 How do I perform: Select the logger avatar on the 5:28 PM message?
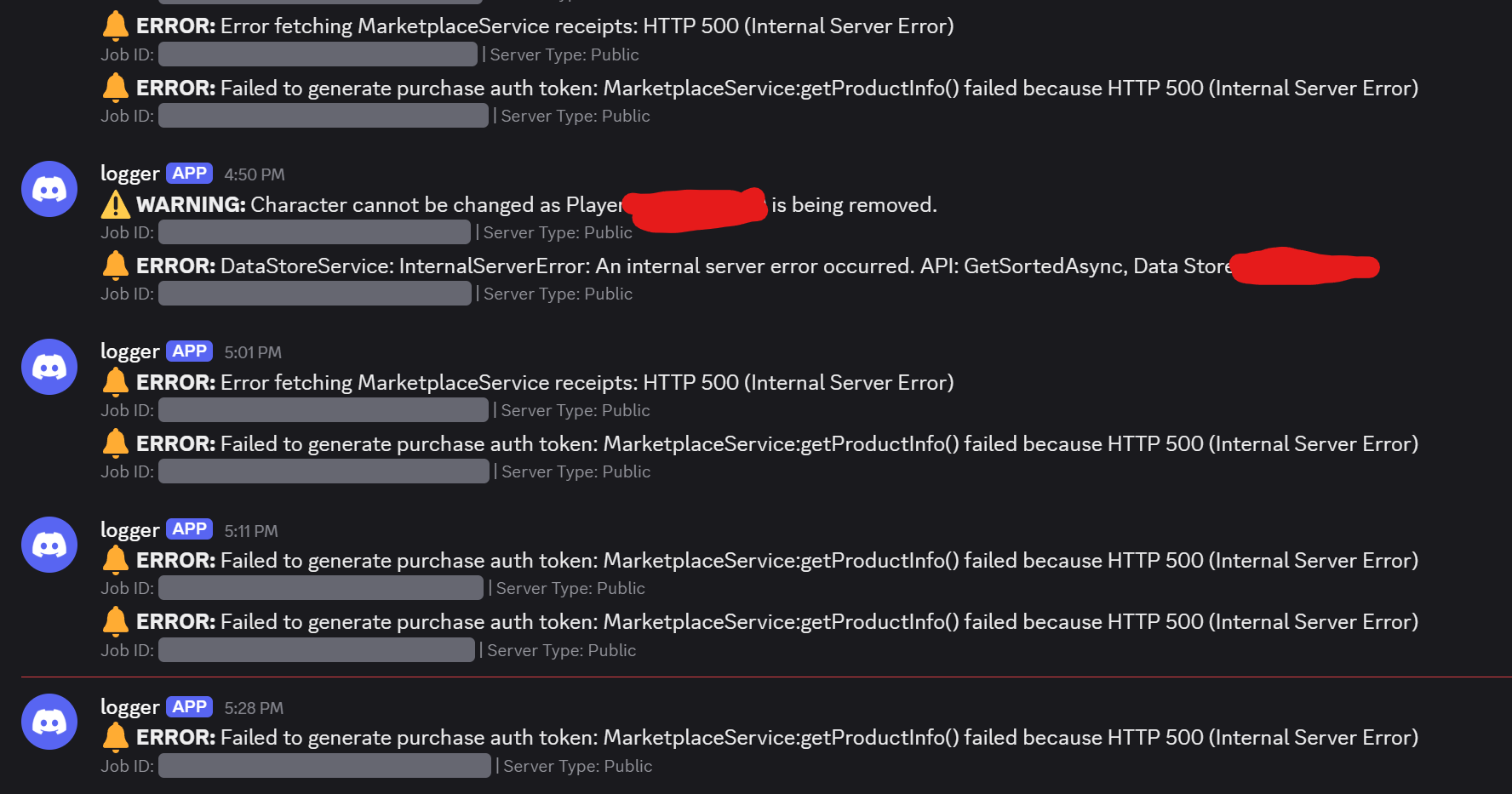[x=49, y=722]
